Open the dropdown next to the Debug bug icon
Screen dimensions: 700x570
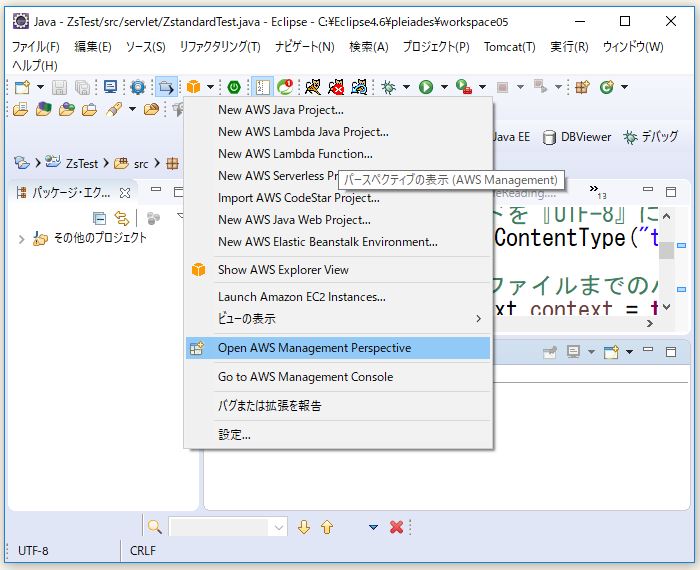(406, 87)
